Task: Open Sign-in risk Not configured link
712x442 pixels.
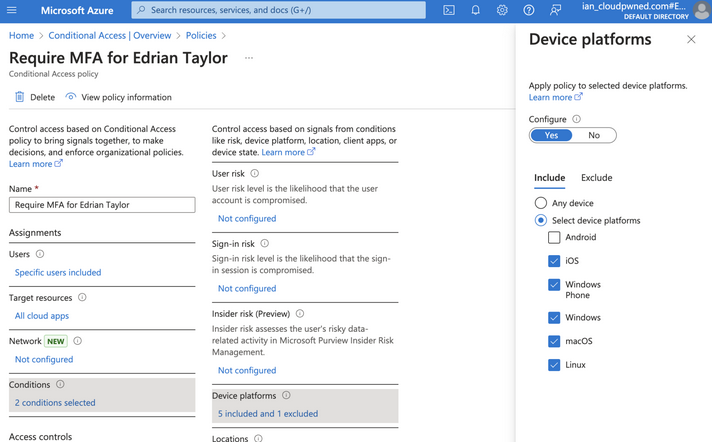Action: (247, 288)
